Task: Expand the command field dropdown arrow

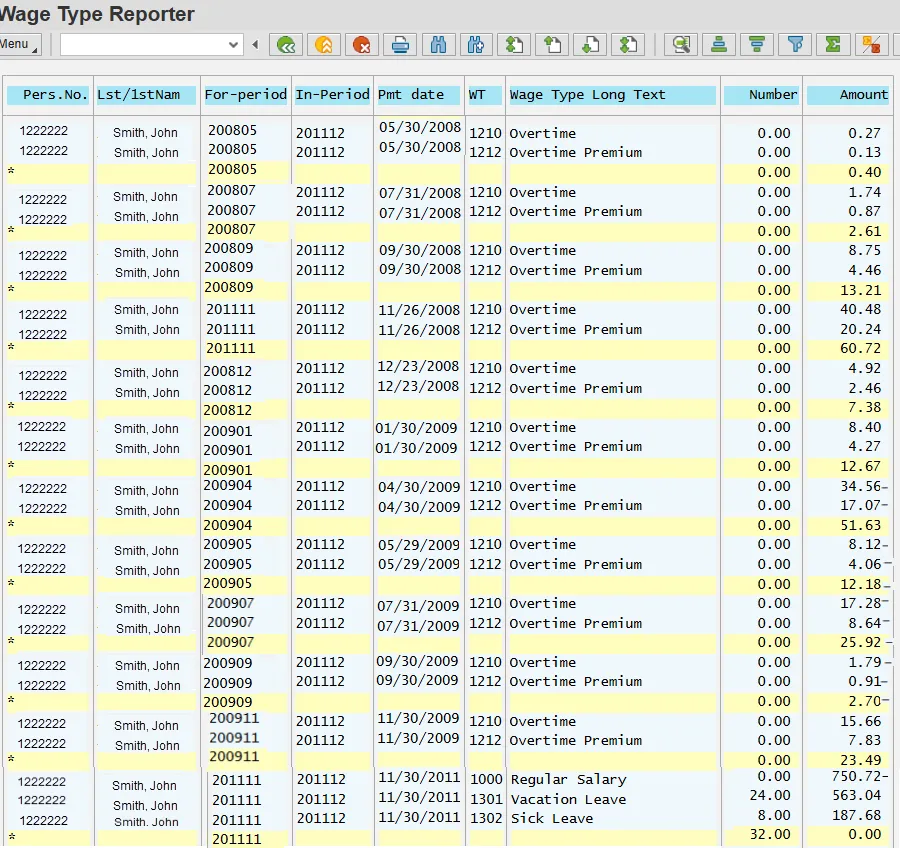Action: 235,45
